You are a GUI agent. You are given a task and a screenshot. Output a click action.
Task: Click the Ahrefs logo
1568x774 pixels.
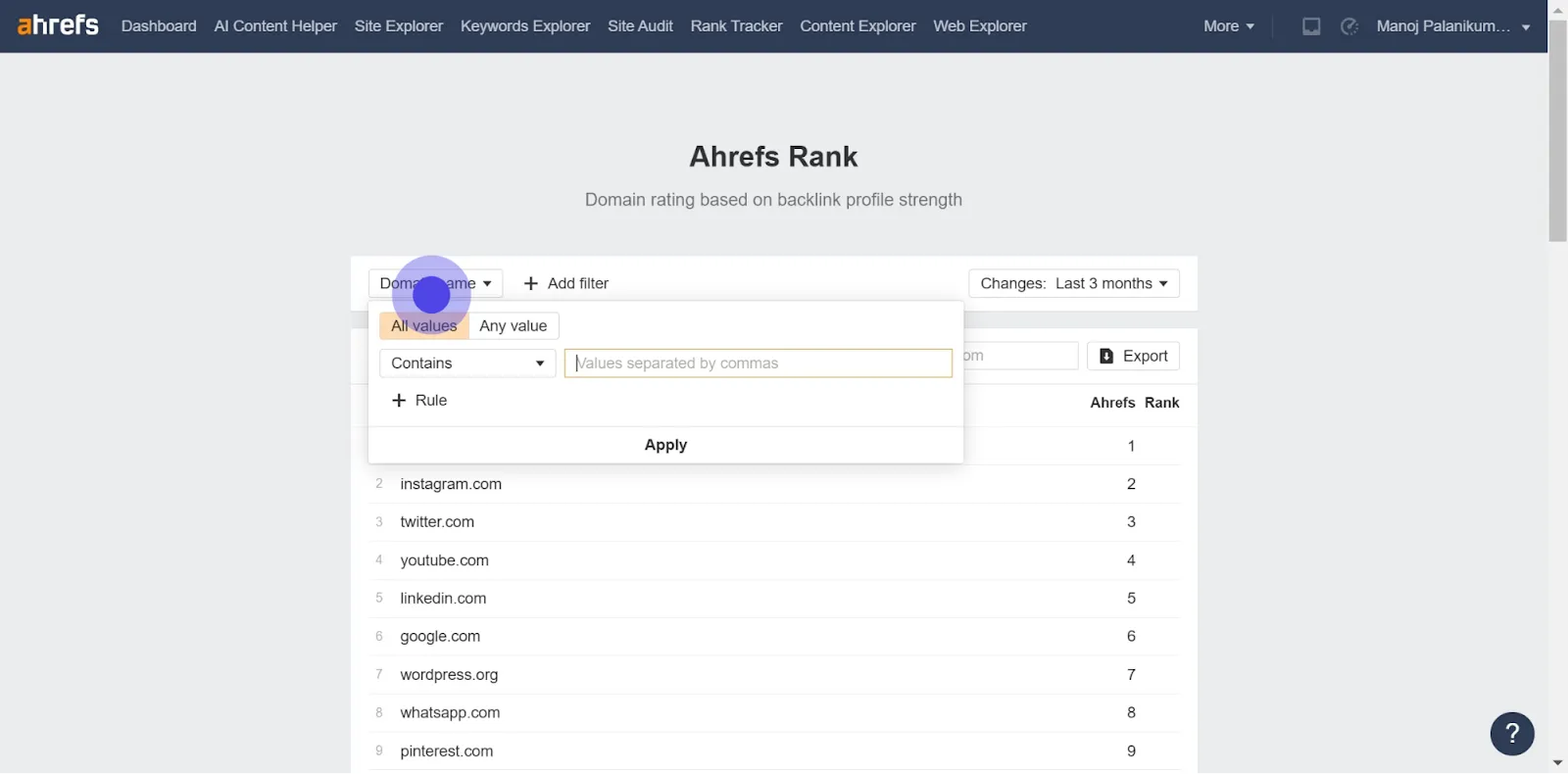[x=58, y=24]
